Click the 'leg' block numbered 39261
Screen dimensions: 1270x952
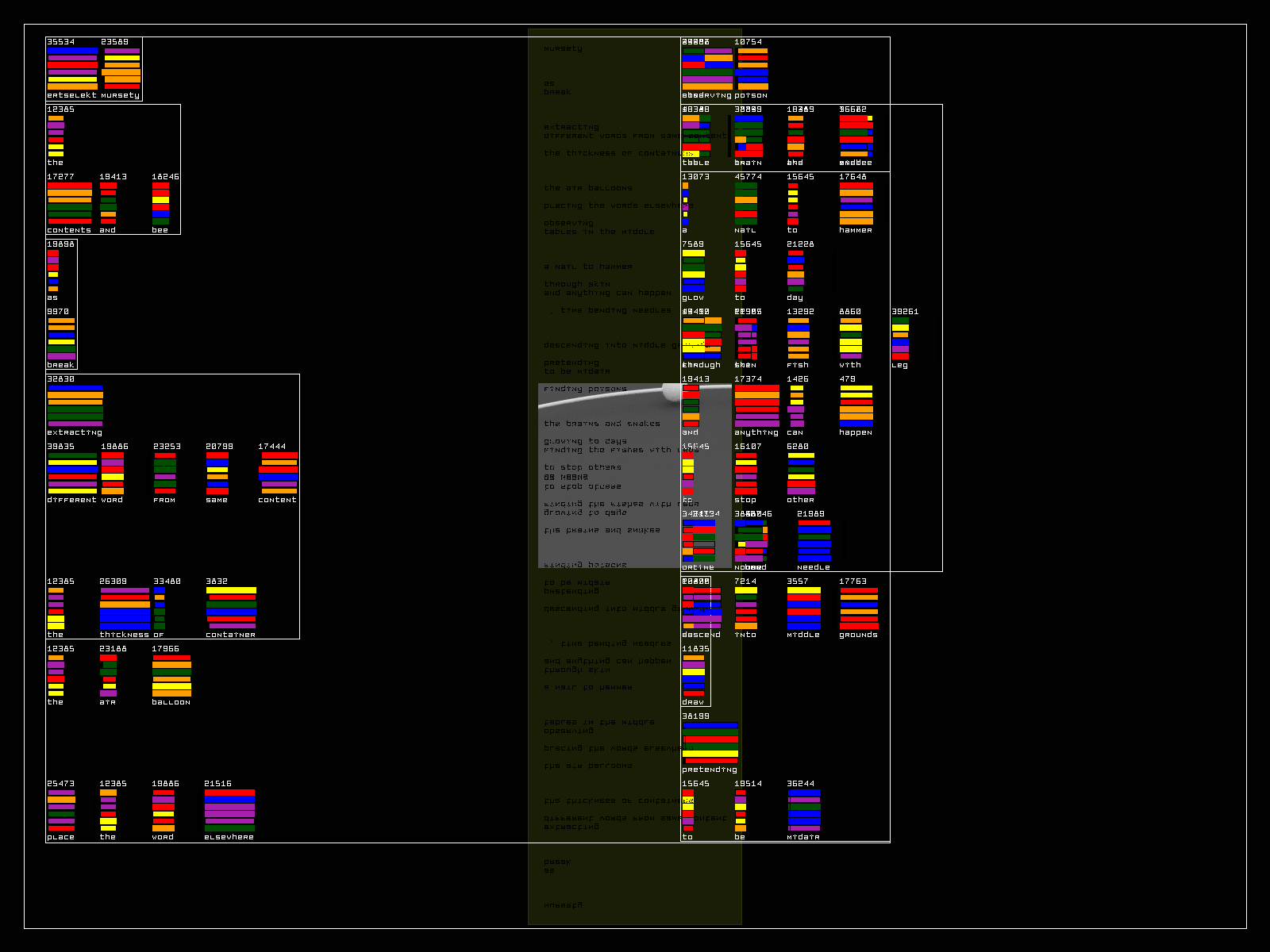900,338
